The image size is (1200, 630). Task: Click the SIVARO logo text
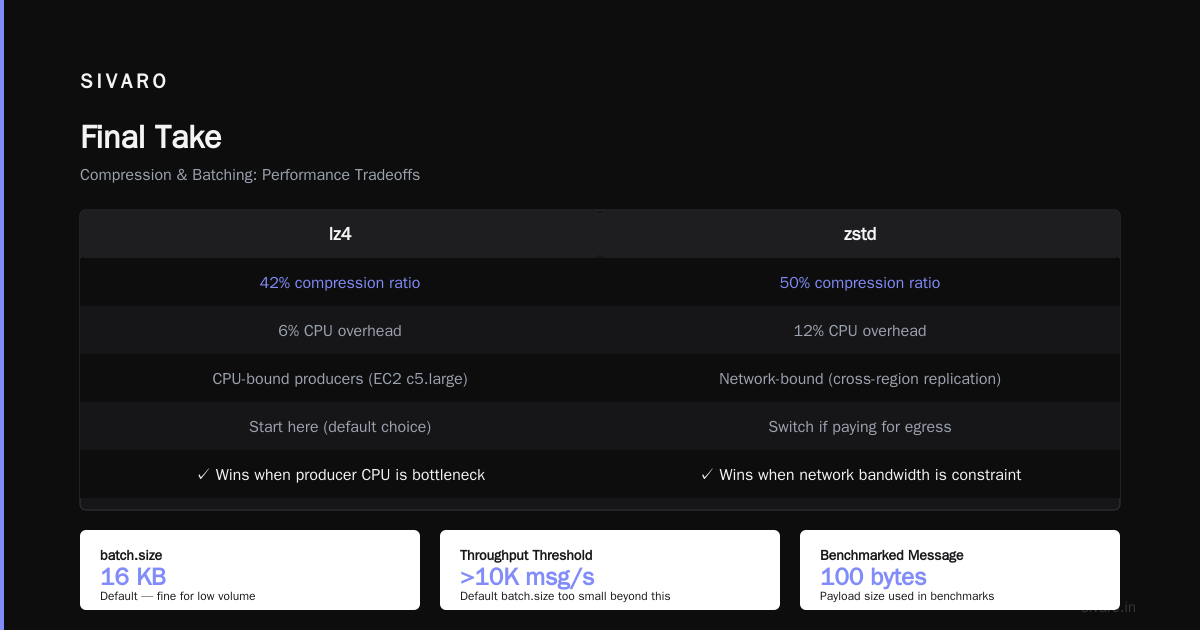click(124, 82)
